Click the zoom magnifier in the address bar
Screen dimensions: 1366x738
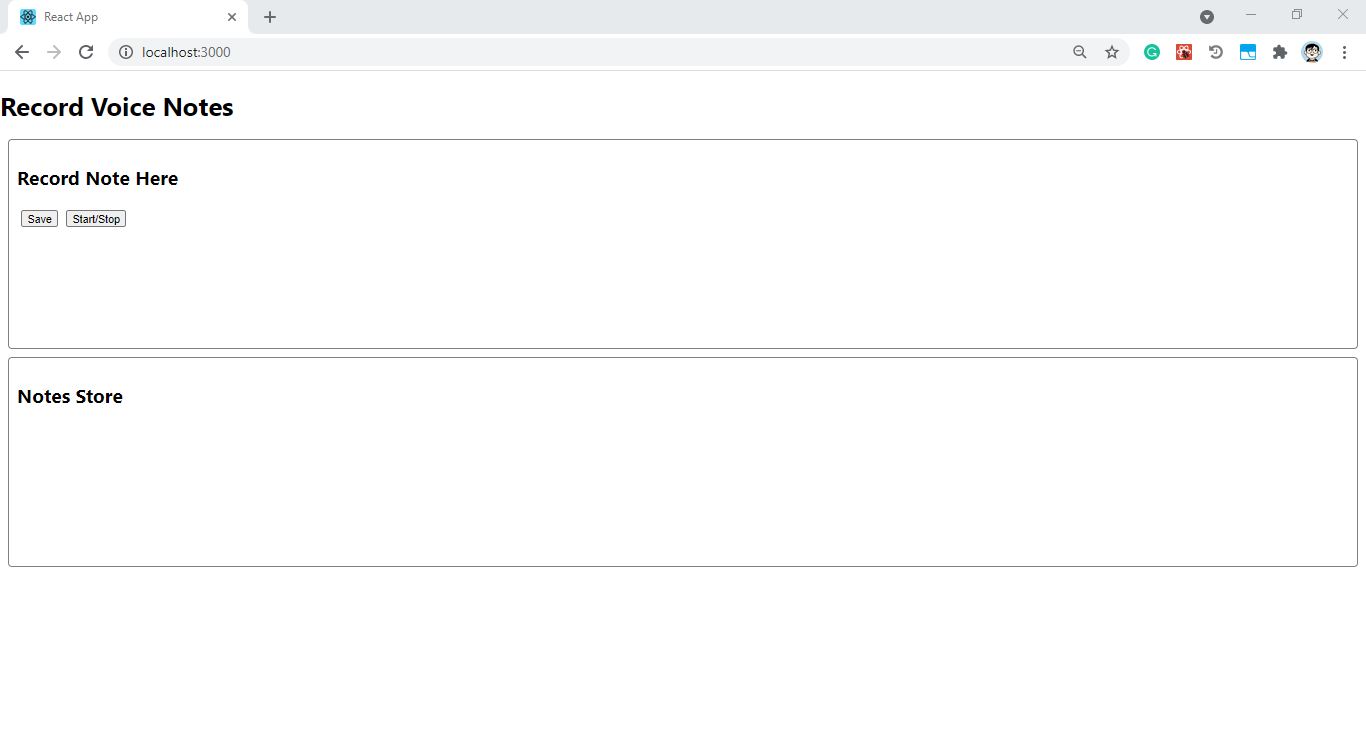pos(1080,52)
